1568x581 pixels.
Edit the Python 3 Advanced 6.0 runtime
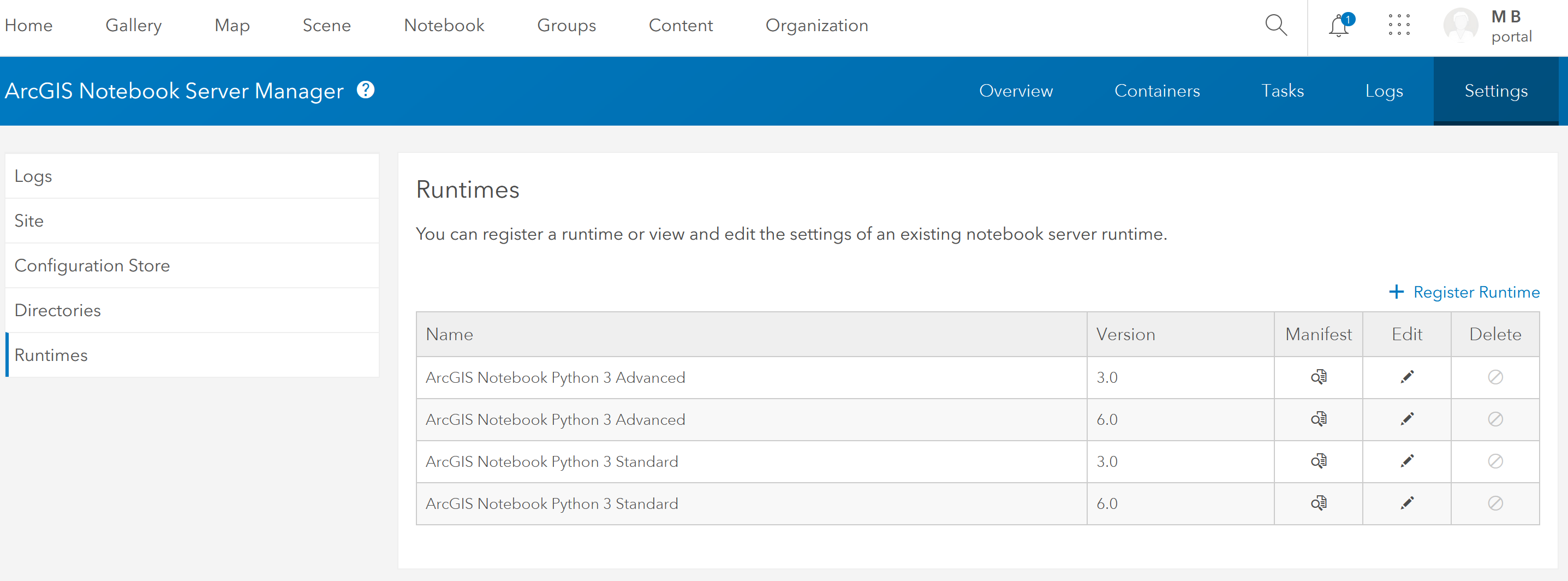pyautogui.click(x=1406, y=419)
